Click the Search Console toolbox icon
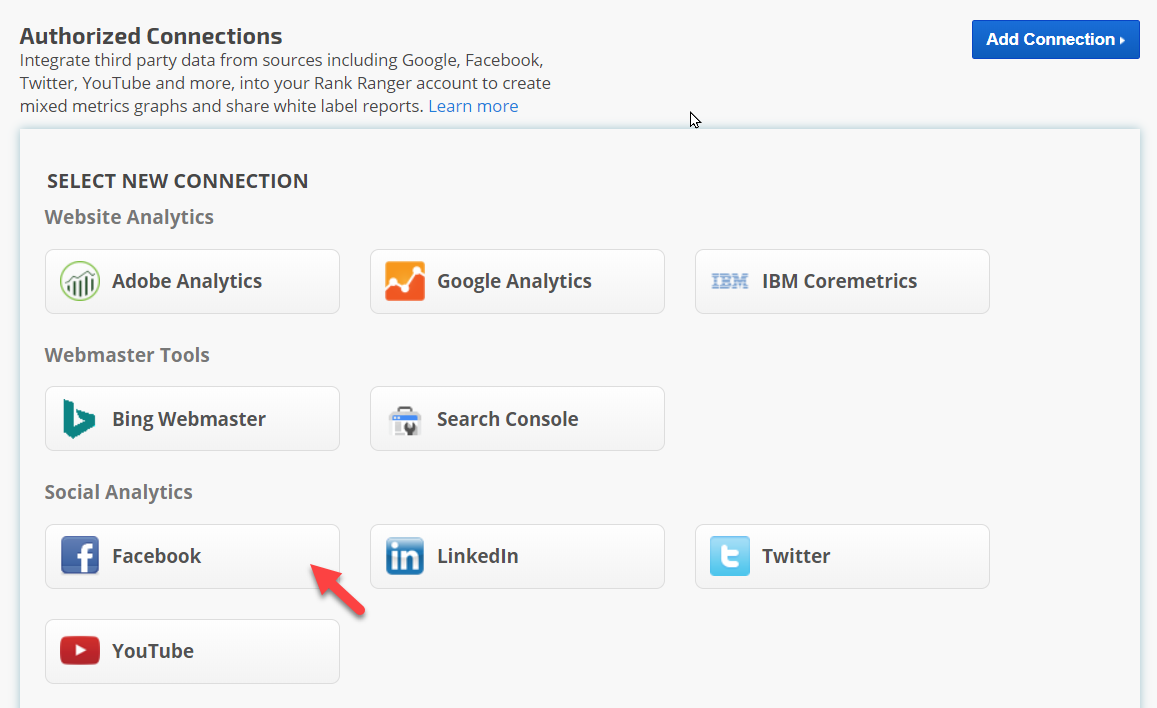The height and width of the screenshot is (708, 1157). pyautogui.click(x=405, y=419)
